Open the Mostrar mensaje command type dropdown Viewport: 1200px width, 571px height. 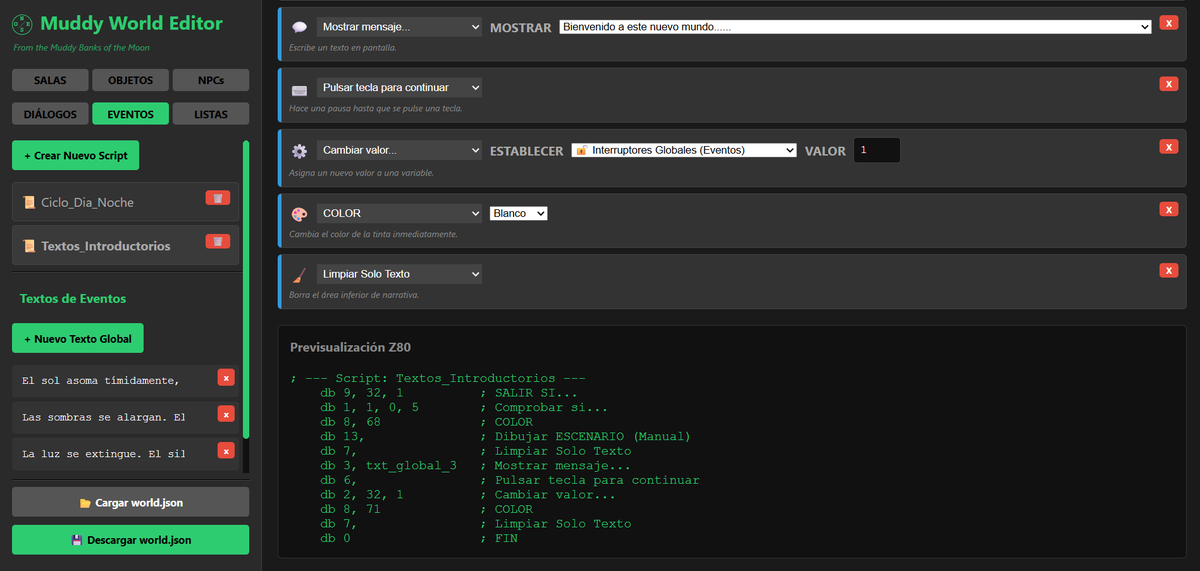400,28
